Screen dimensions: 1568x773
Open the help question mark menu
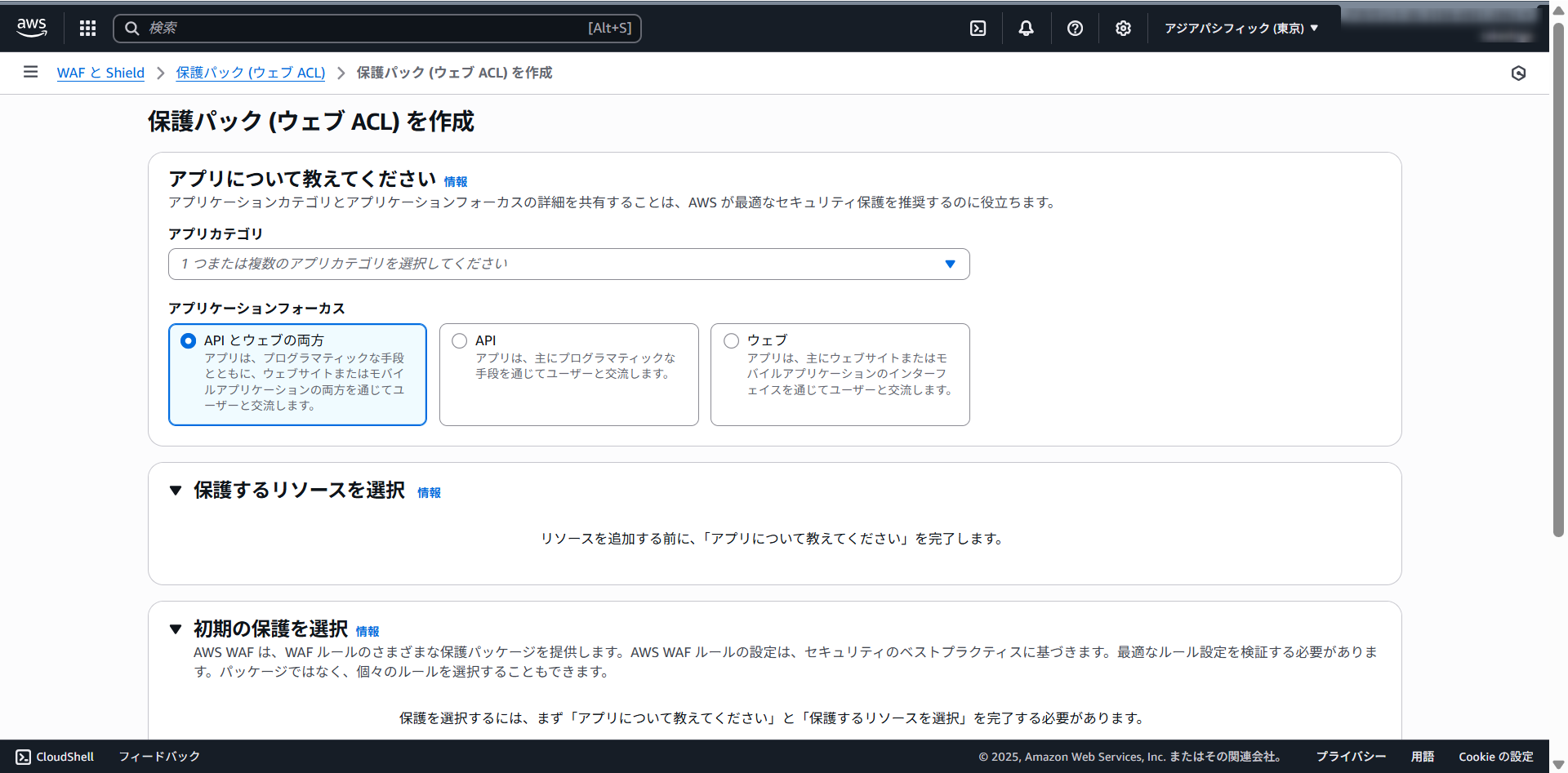click(1075, 29)
